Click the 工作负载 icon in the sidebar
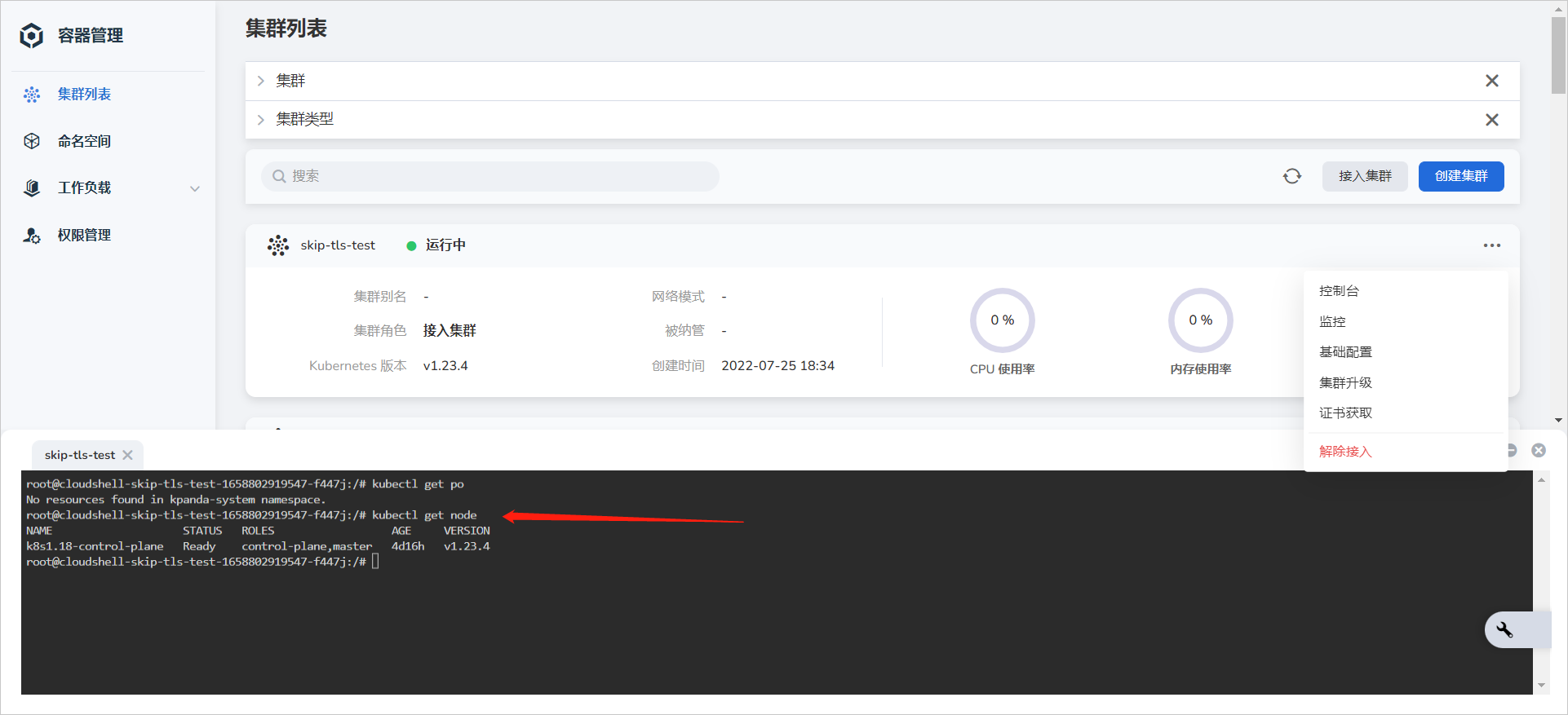The image size is (1568, 715). (x=32, y=188)
